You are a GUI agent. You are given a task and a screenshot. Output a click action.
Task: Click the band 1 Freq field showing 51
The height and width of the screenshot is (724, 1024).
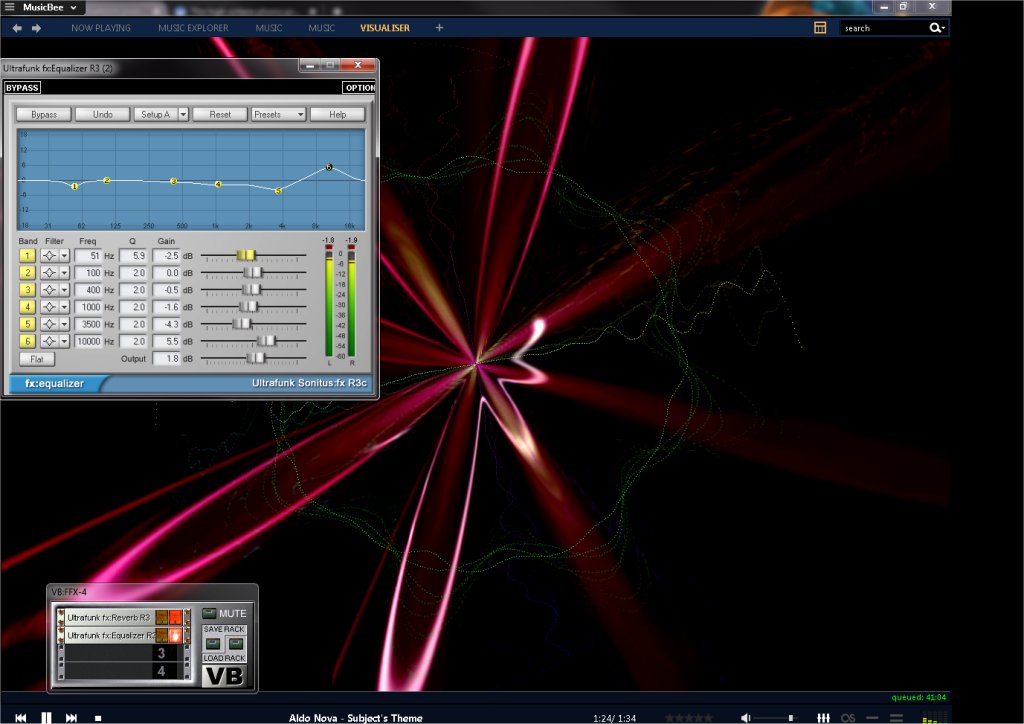[x=88, y=256]
